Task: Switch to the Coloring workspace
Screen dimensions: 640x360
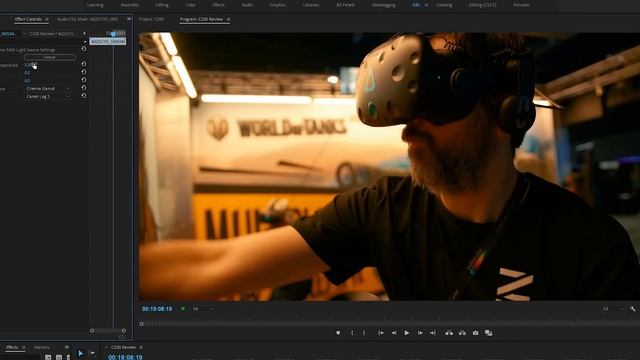Action: (444, 5)
